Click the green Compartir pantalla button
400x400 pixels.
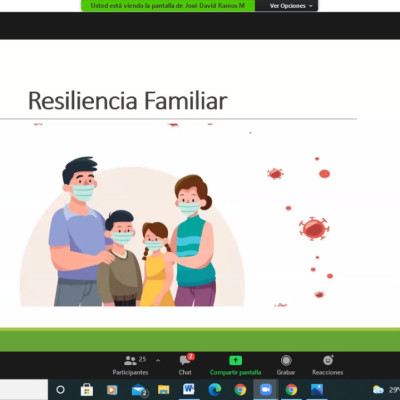coord(235,365)
